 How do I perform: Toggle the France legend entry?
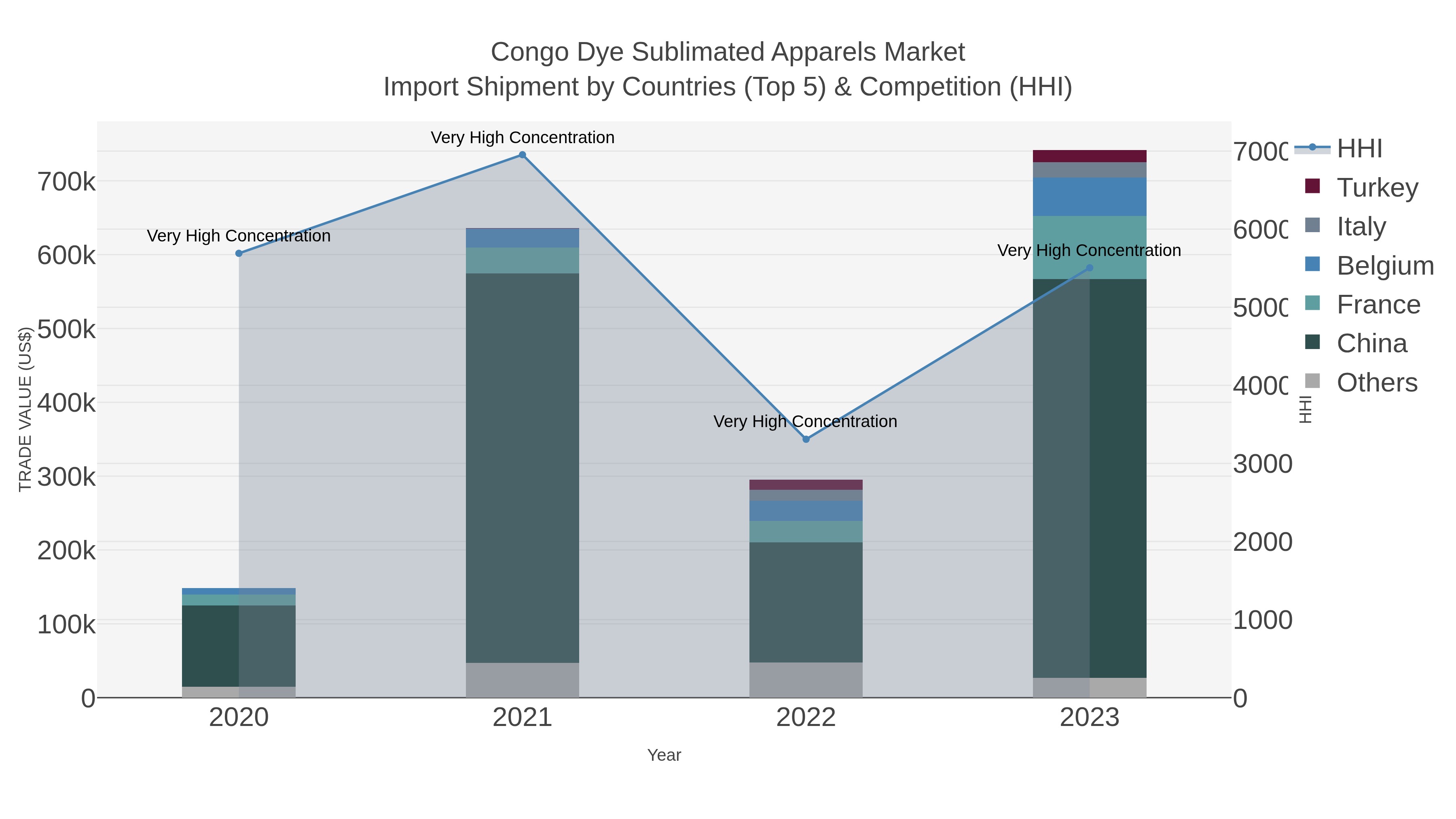(1363, 305)
